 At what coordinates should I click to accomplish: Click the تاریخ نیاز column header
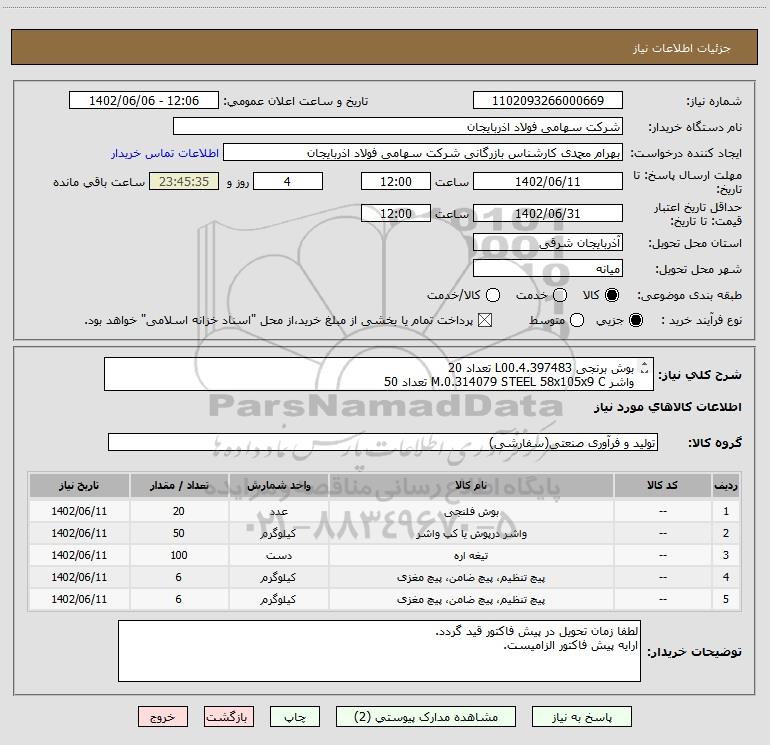[79, 485]
